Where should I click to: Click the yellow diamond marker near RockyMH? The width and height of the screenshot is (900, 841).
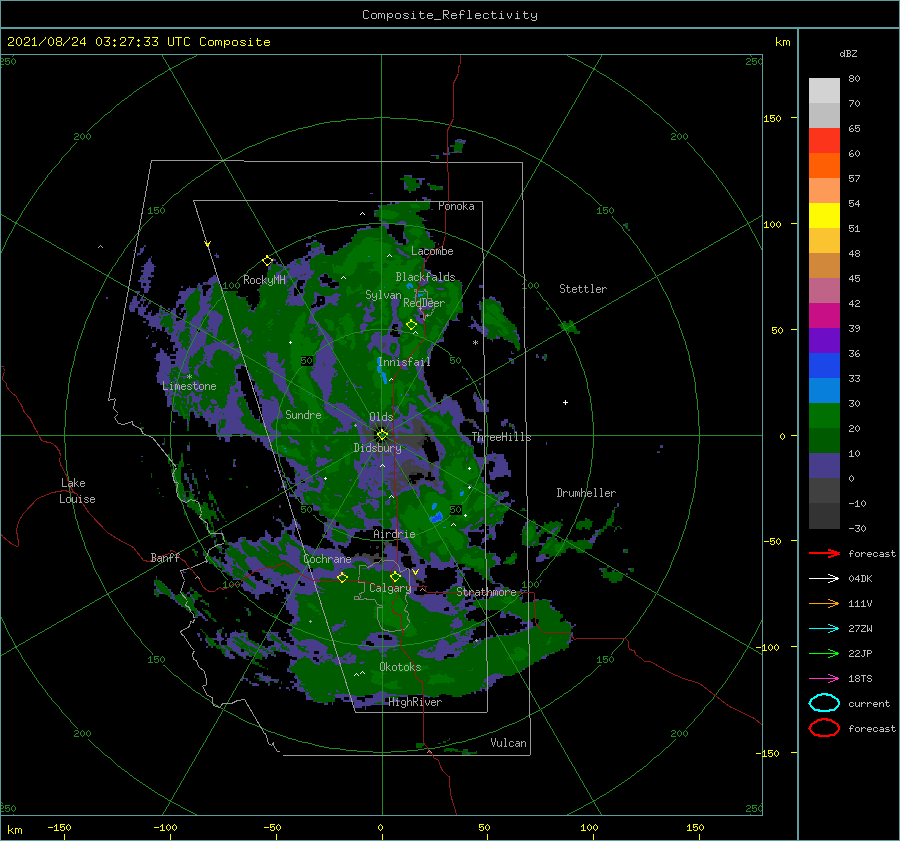(267, 261)
